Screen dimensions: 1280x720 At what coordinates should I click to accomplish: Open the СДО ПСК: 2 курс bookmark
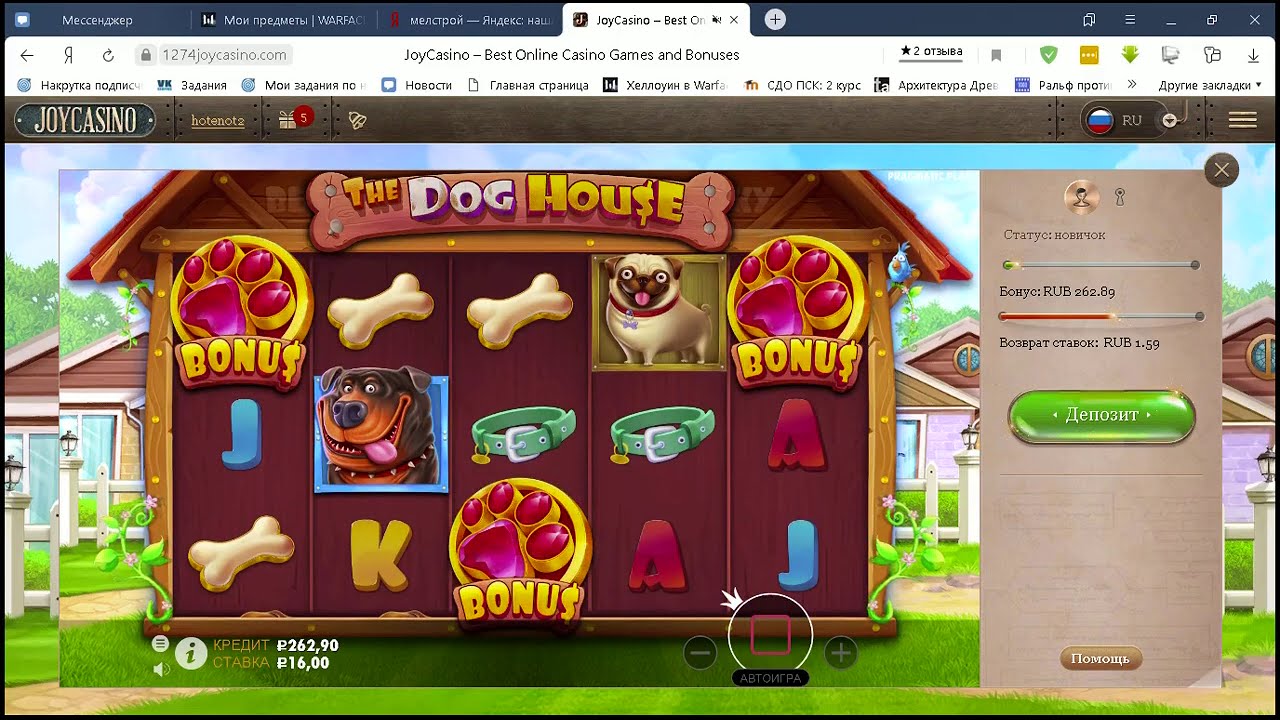tap(802, 85)
